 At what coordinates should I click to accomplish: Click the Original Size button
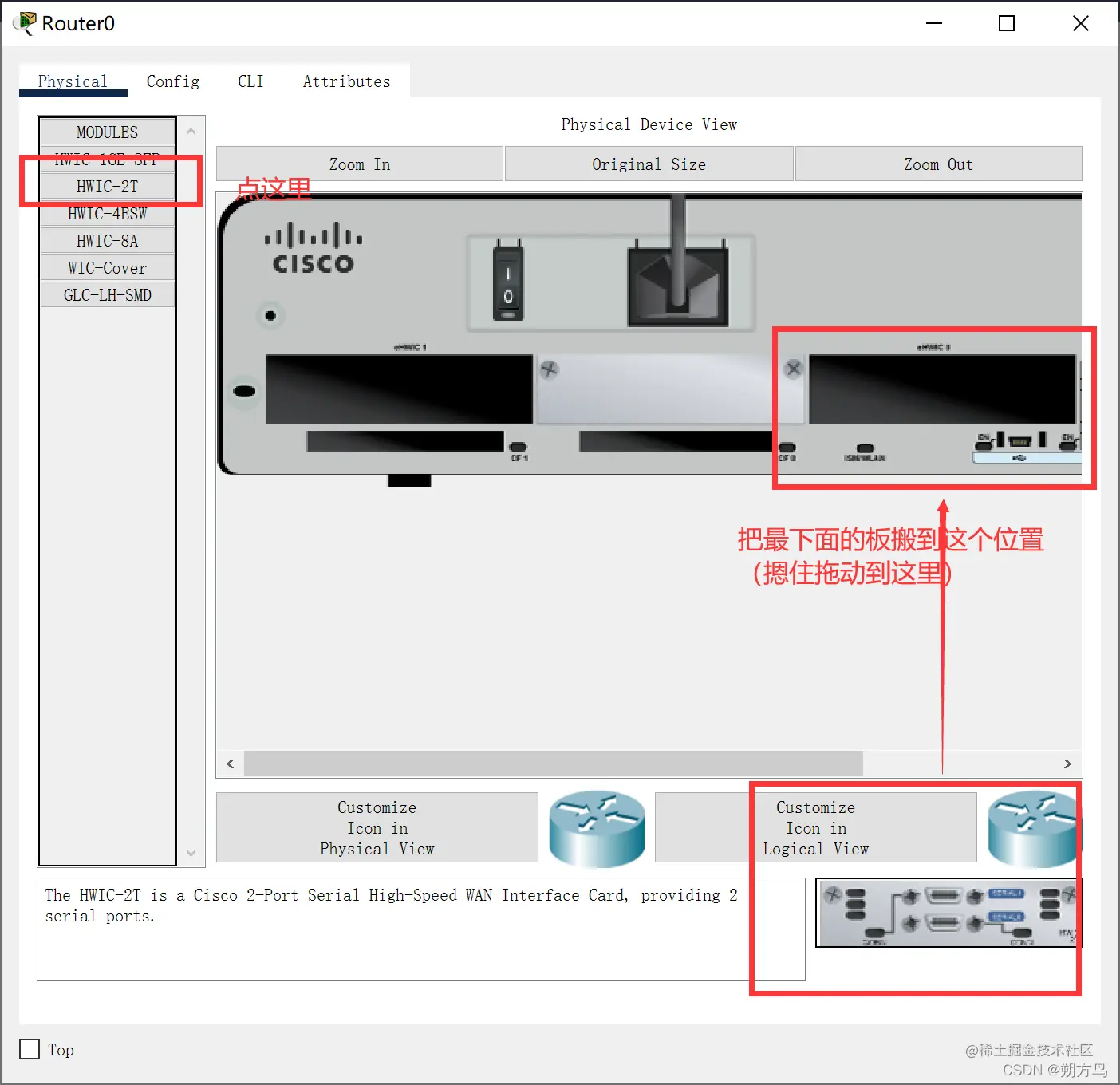coord(649,164)
